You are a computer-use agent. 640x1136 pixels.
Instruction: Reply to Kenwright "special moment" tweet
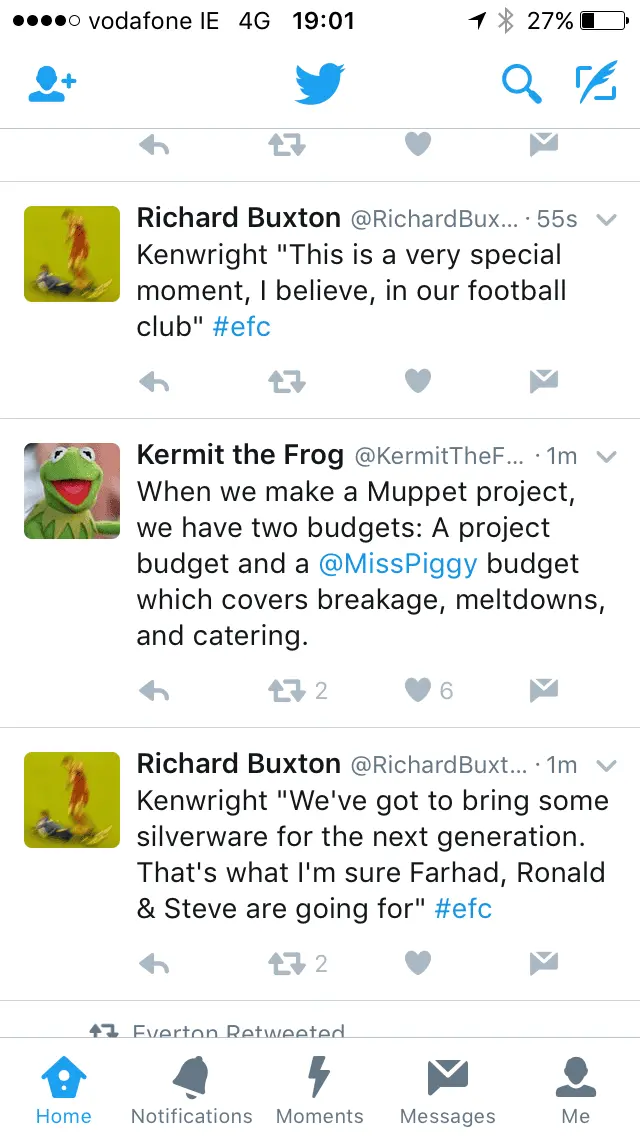coord(153,381)
